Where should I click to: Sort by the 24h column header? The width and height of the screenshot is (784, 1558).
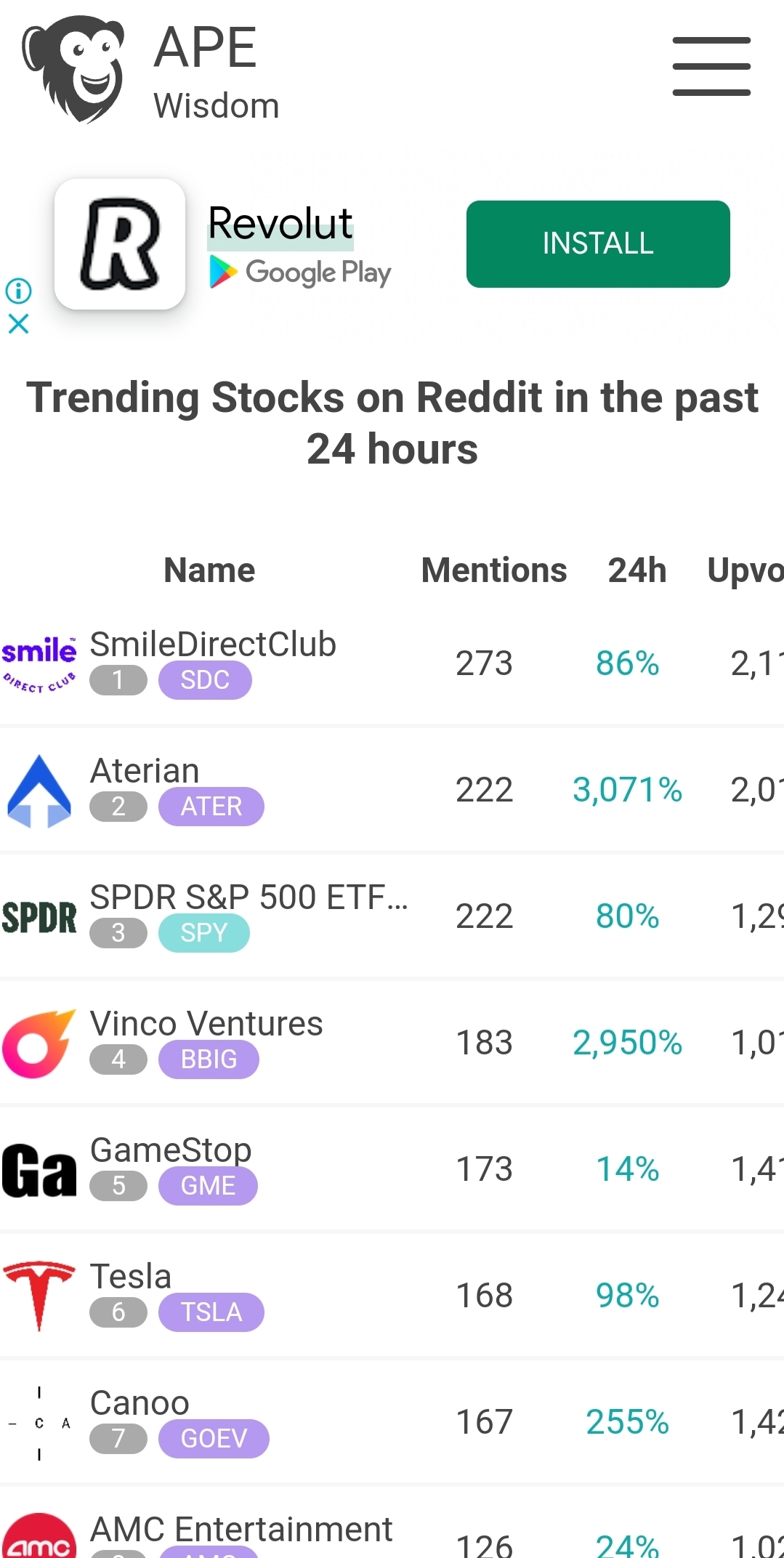pos(637,570)
